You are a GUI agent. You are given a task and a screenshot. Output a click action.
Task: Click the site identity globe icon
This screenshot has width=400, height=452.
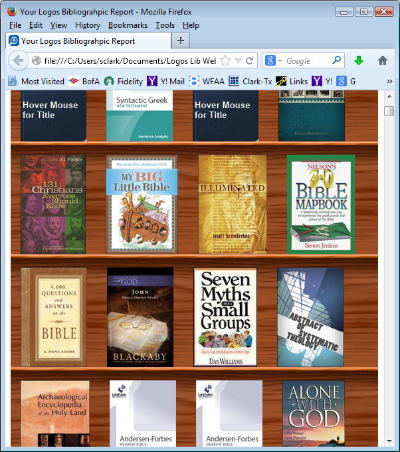tap(36, 61)
